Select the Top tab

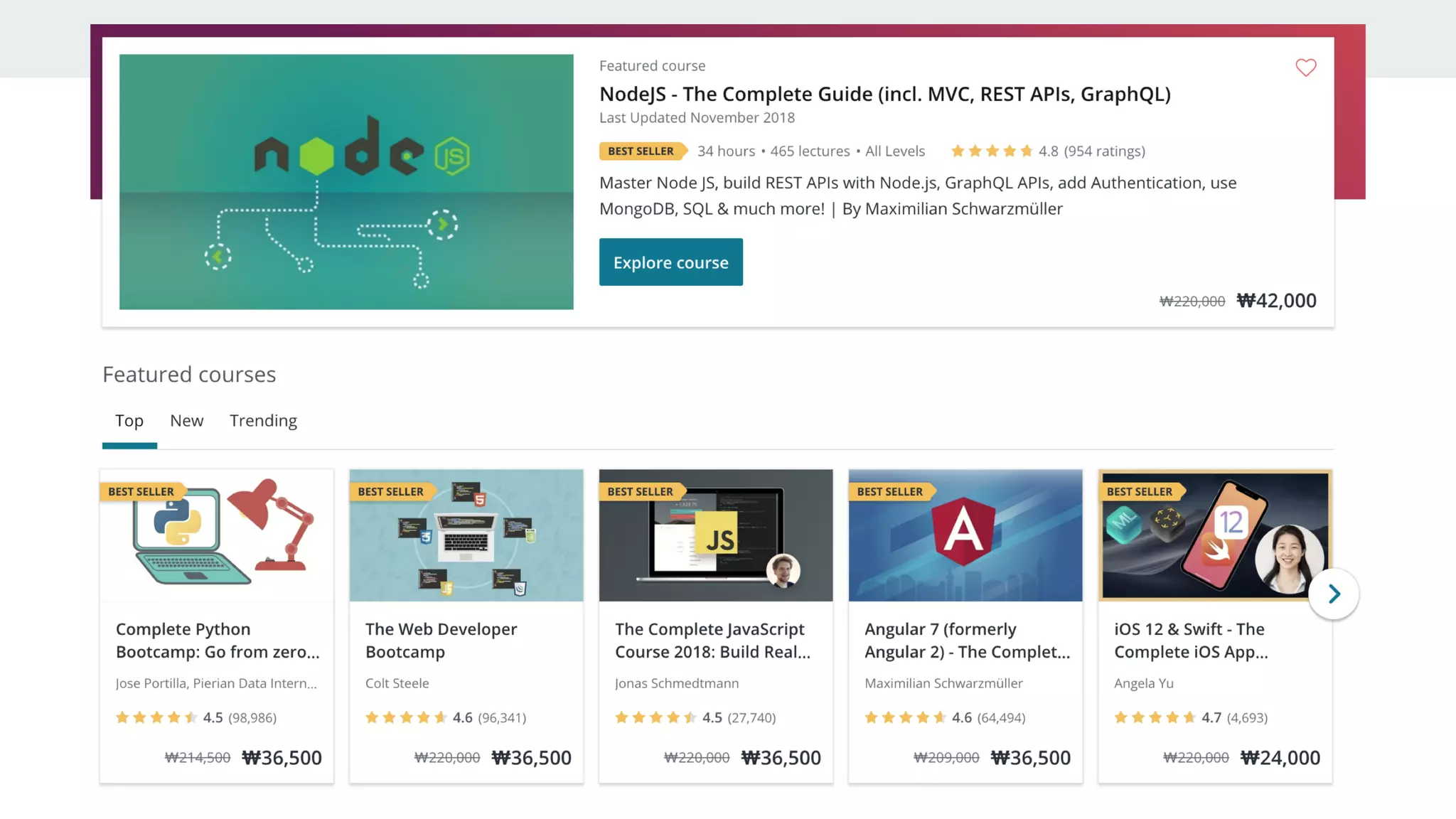point(129,421)
